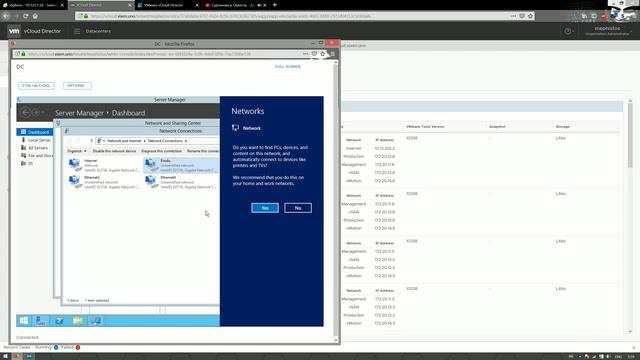Go back in the main browser
640x360 pixels.
coord(6,16)
